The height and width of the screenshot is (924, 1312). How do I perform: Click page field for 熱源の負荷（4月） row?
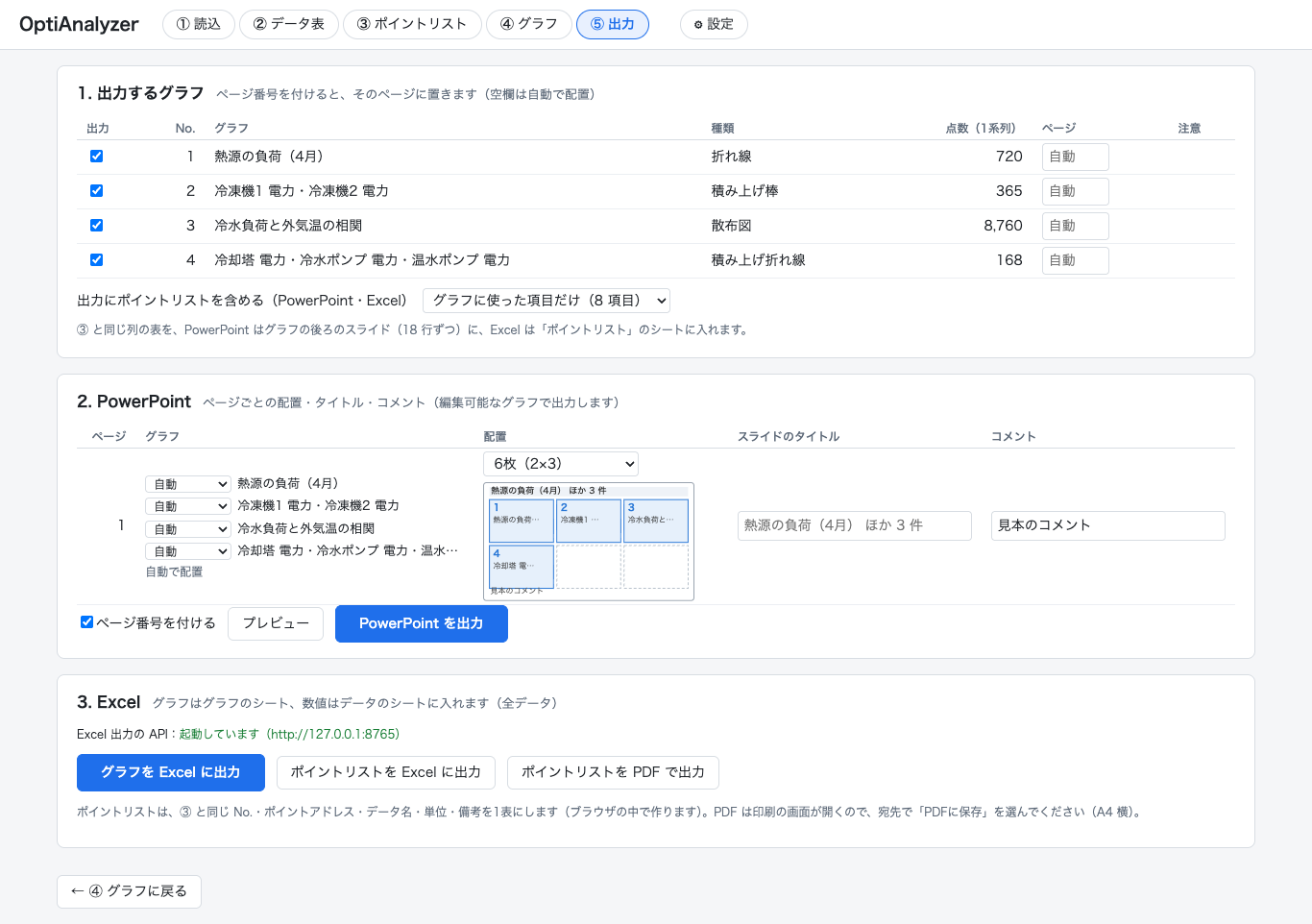1076,157
